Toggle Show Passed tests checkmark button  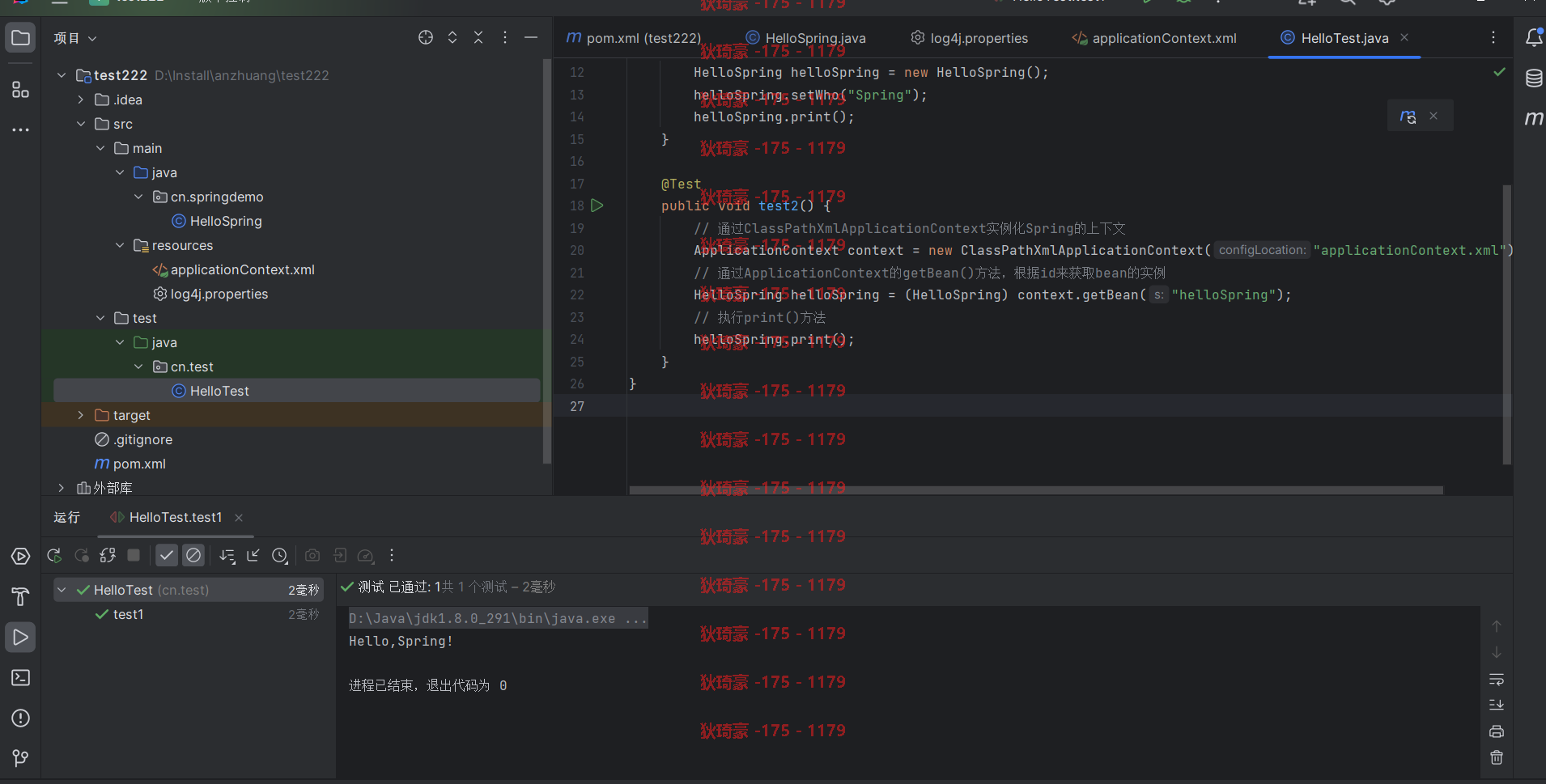[167, 556]
